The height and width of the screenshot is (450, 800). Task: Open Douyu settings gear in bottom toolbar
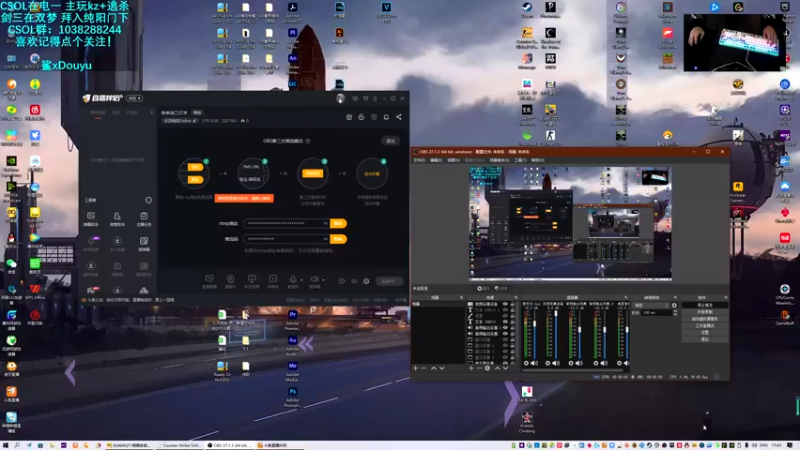(x=366, y=281)
